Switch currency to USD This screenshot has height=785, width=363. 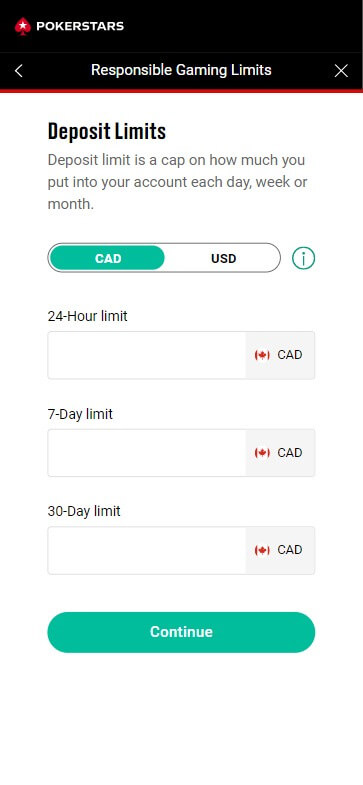(x=223, y=258)
